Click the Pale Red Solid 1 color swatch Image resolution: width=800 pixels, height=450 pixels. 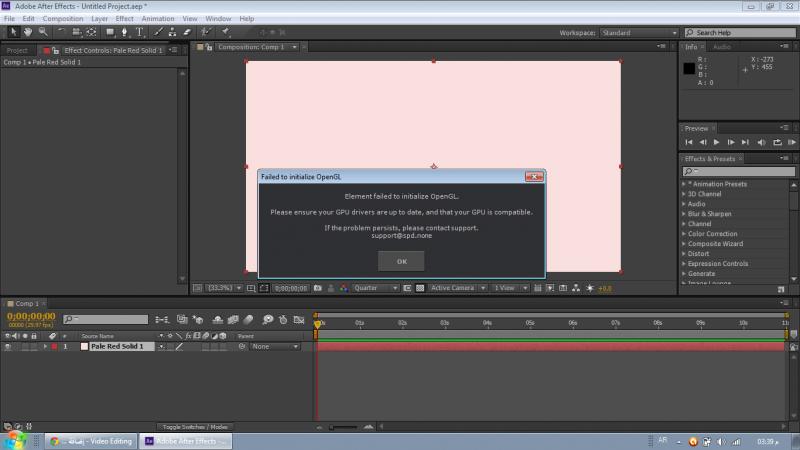[x=85, y=346]
